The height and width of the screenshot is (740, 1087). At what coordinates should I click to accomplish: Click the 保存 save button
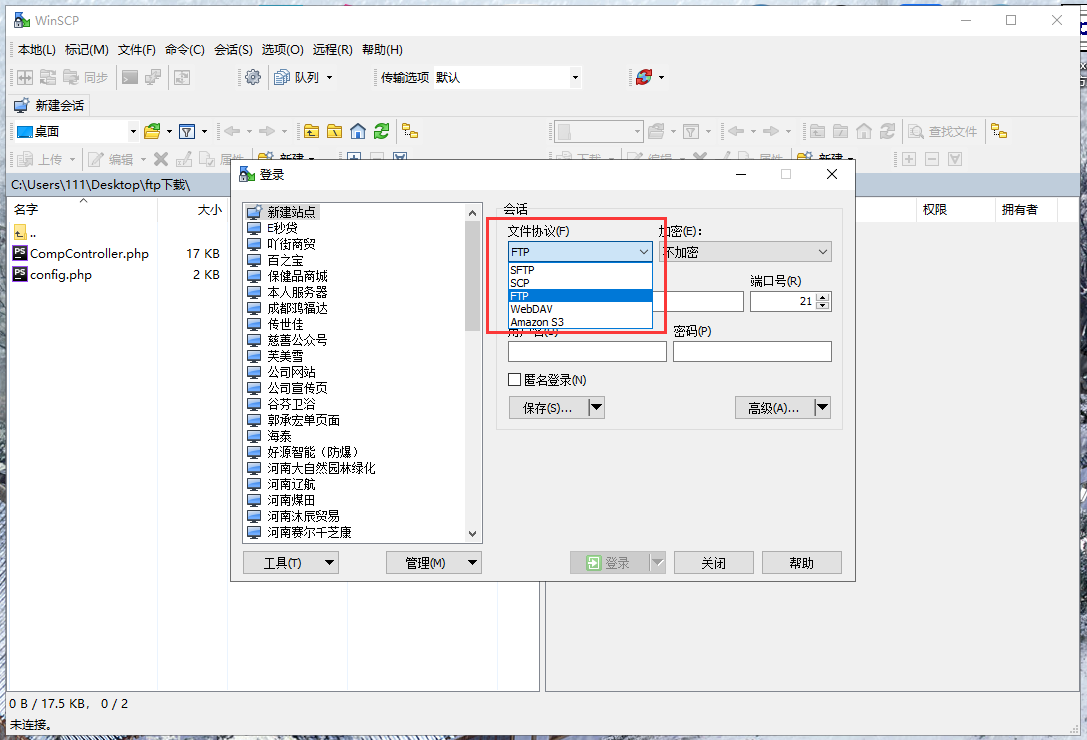548,408
